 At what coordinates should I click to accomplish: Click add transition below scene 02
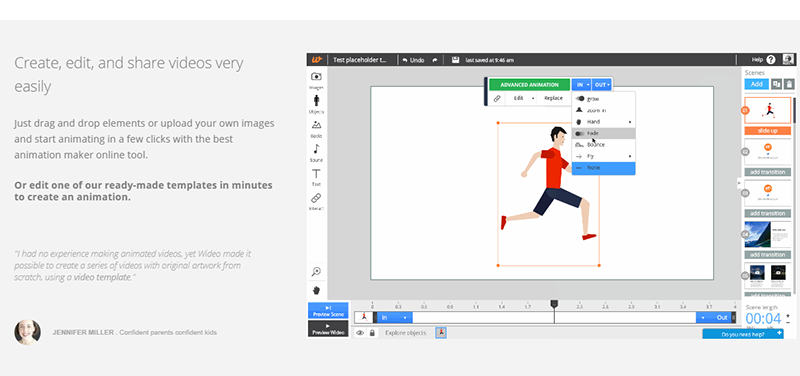coord(767,172)
